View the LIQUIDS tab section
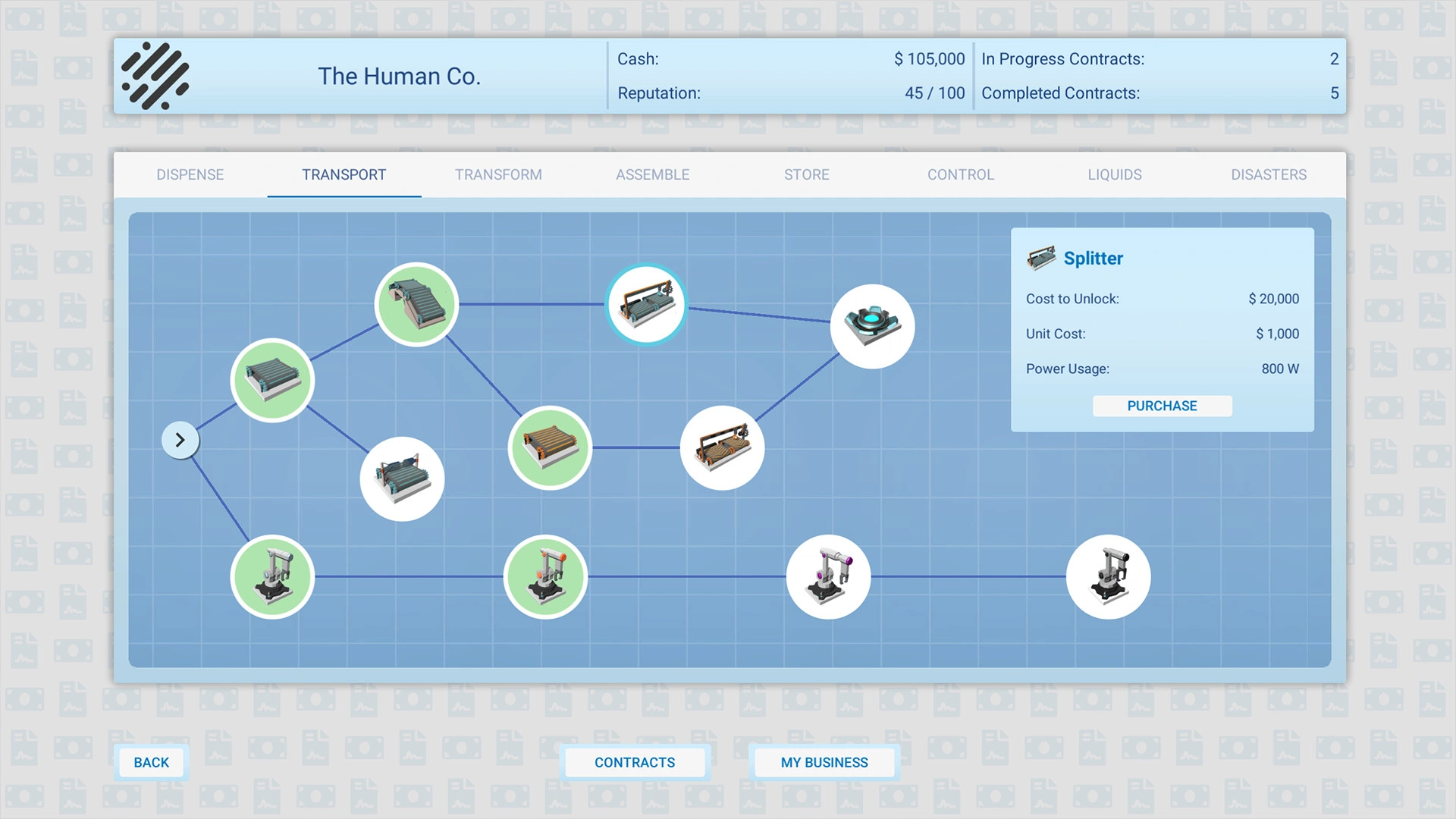The width and height of the screenshot is (1456, 819). point(1114,174)
